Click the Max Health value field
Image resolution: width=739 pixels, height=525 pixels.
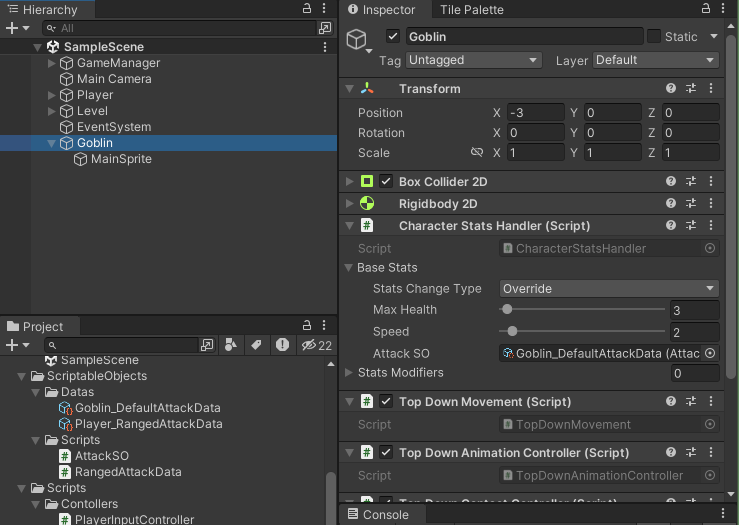(695, 310)
